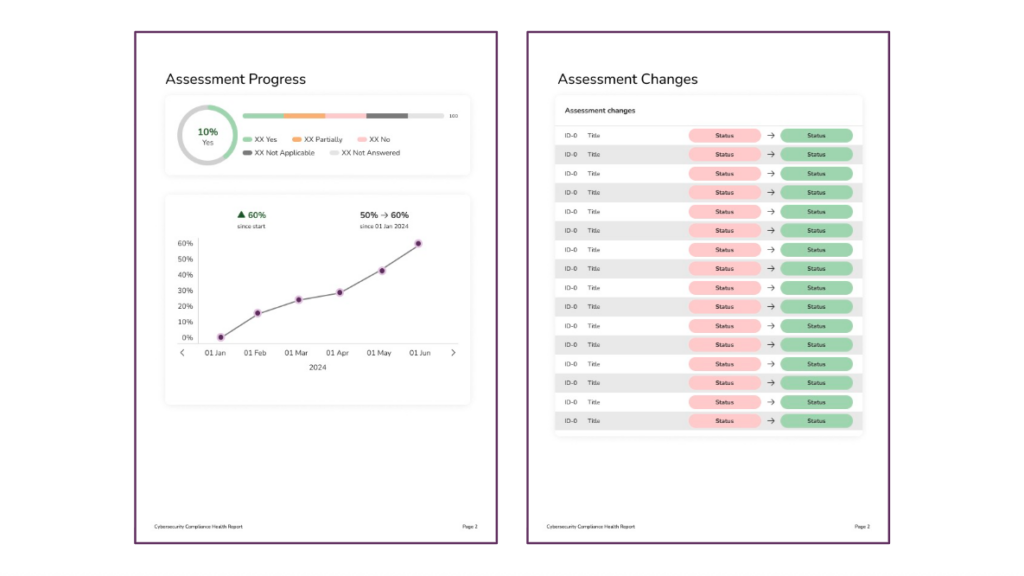Toggle the XX Not Answered legend entry
This screenshot has height=576, width=1024.
[x=365, y=153]
